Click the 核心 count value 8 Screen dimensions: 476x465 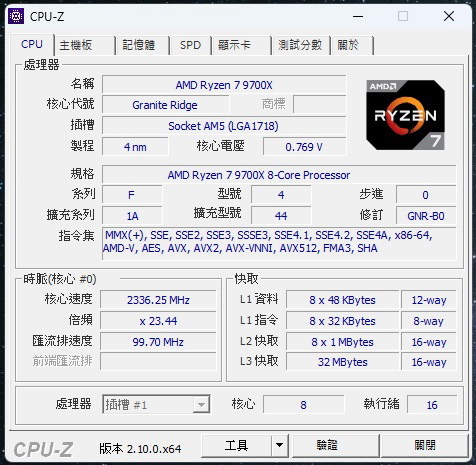(303, 405)
